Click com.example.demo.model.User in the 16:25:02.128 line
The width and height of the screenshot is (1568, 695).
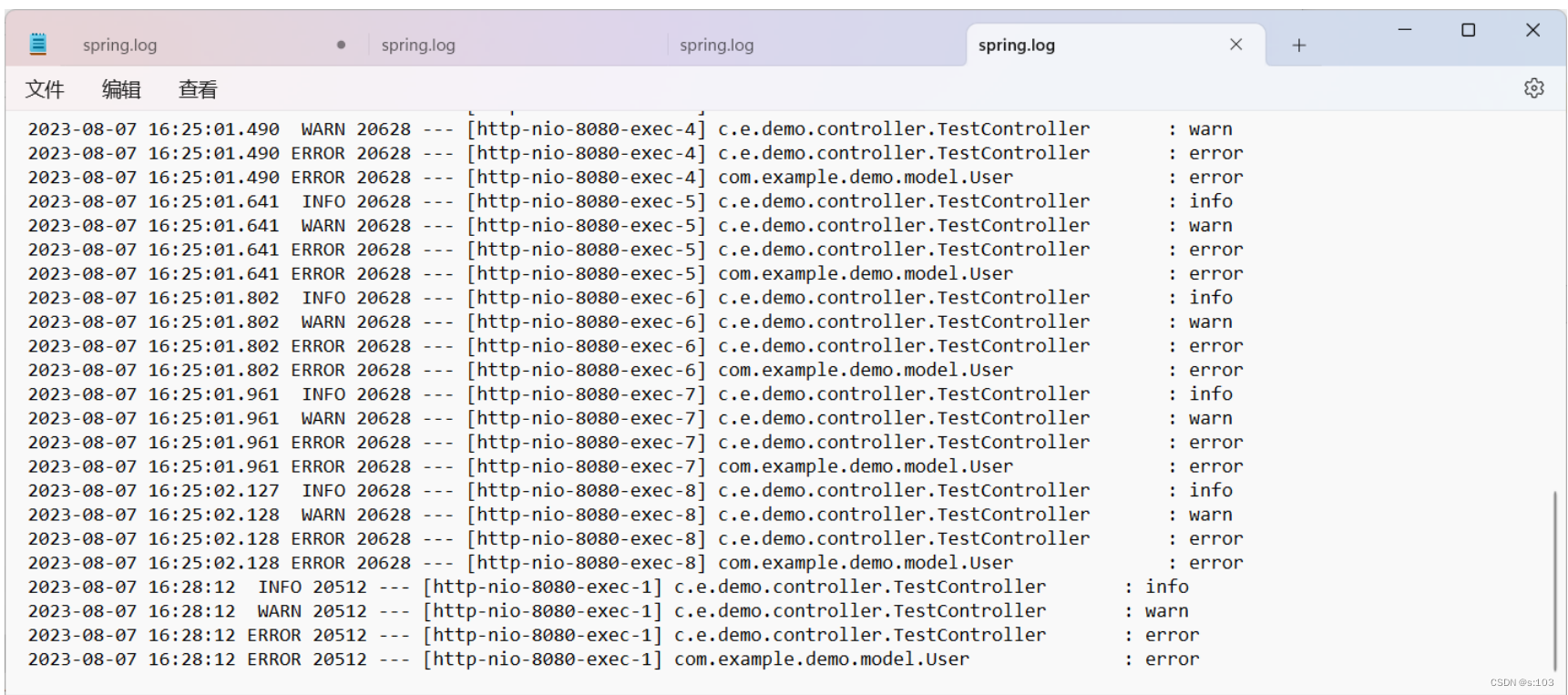click(866, 563)
